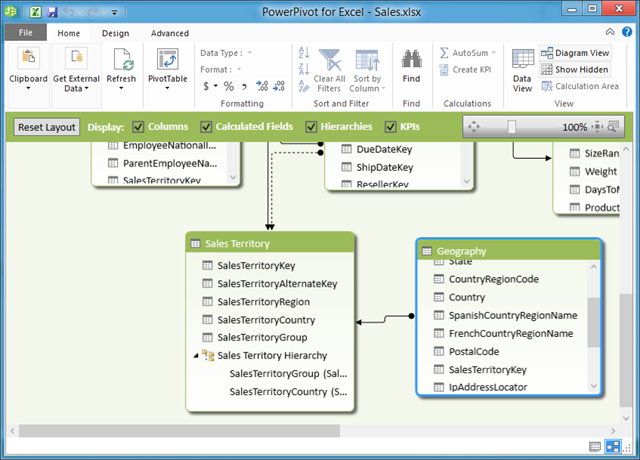Image resolution: width=640 pixels, height=460 pixels.
Task: Click the Reset Layout button
Action: click(x=47, y=127)
